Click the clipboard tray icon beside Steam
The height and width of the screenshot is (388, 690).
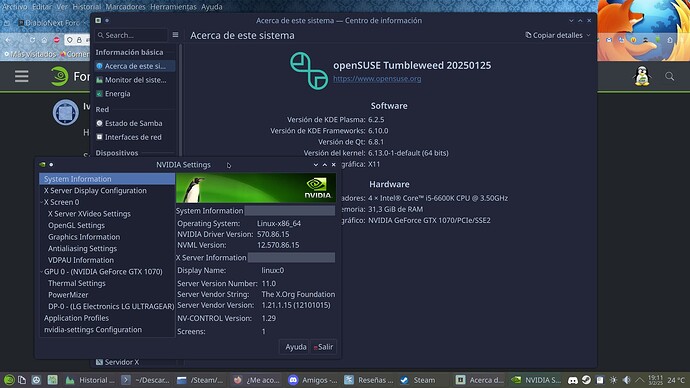pos(600,380)
